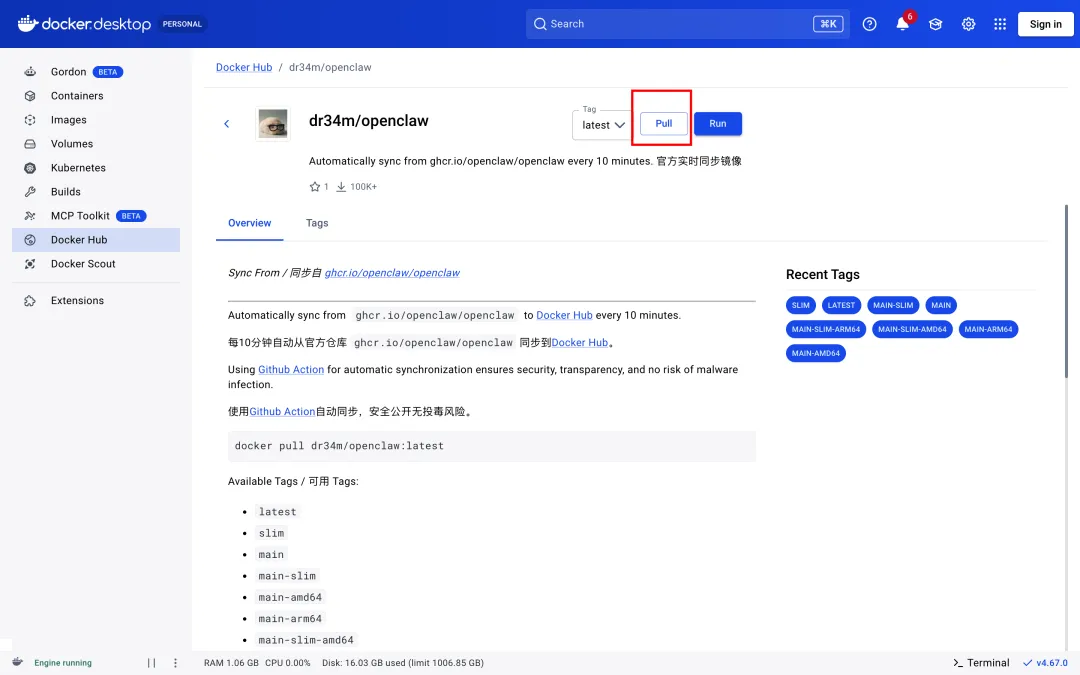The height and width of the screenshot is (675, 1080).
Task: Click the whale icon in status bar
Action: tap(17, 663)
